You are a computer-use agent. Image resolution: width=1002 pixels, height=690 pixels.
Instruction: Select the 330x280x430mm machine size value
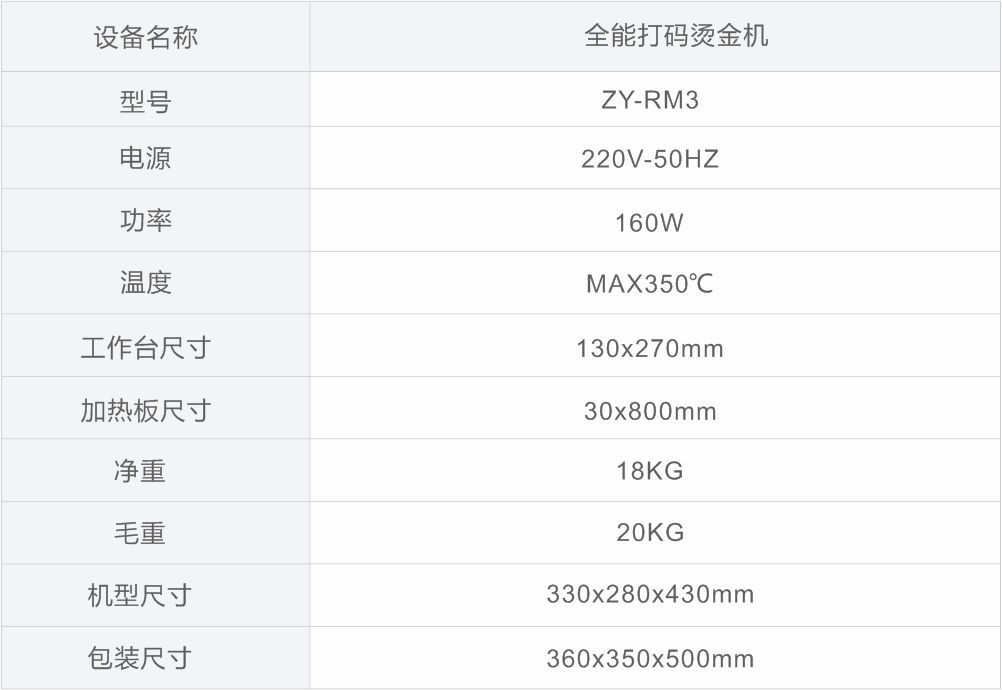(650, 595)
